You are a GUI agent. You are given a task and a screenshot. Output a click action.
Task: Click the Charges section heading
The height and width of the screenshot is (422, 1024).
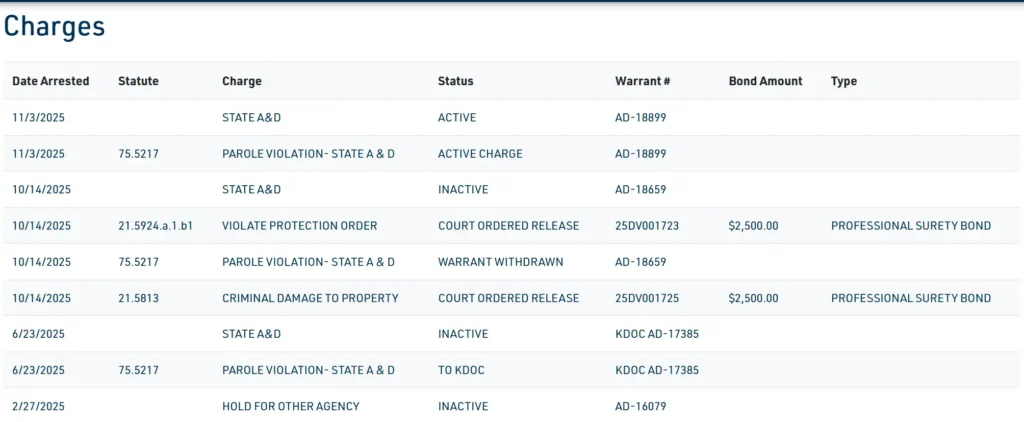[x=54, y=27]
